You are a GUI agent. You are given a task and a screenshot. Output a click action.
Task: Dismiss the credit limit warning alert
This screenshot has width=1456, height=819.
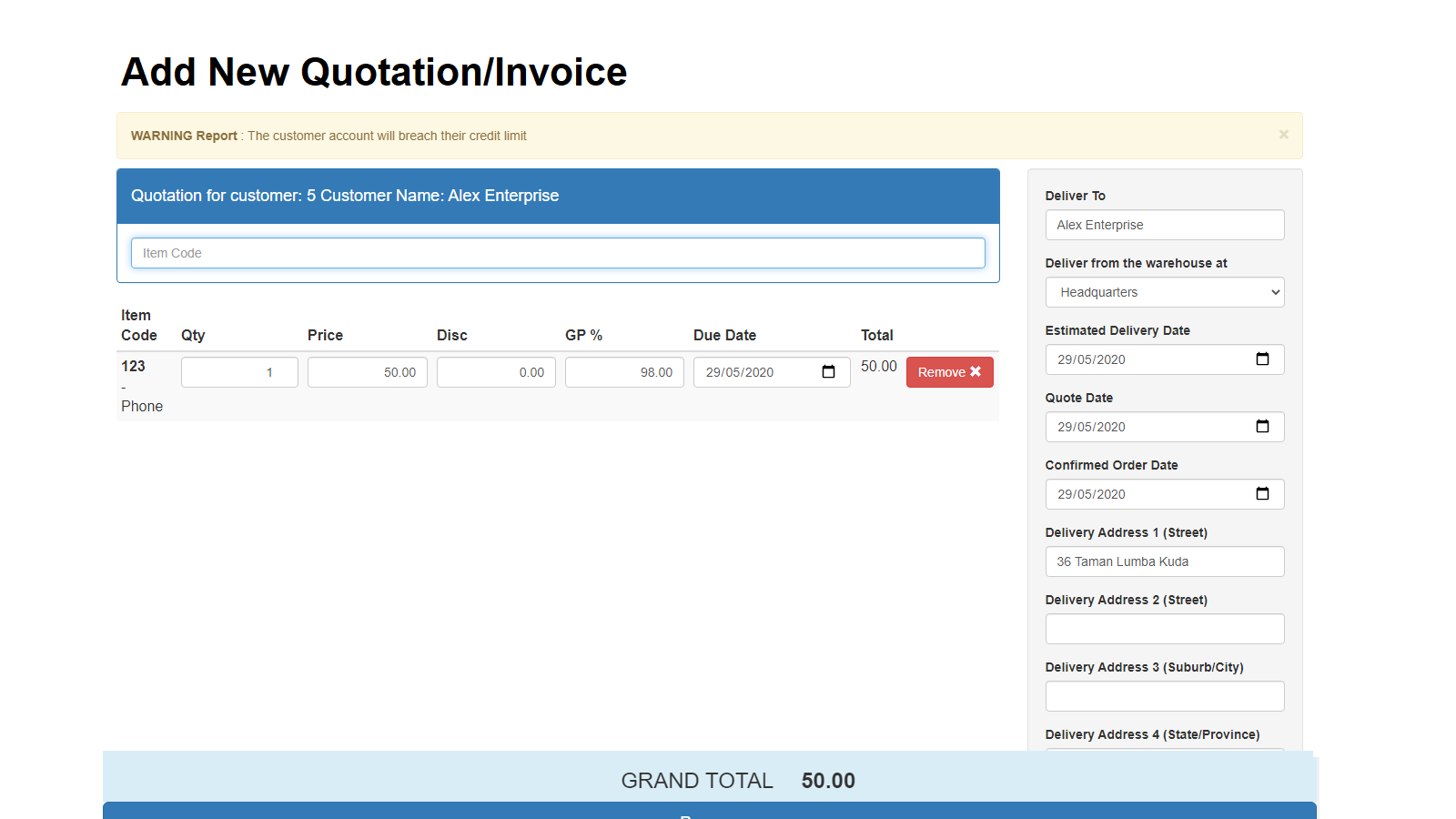coord(1283,135)
